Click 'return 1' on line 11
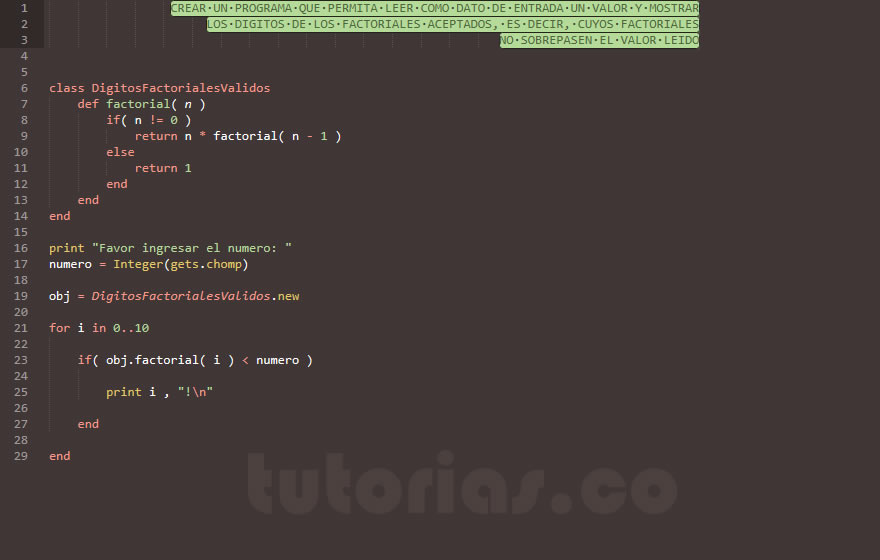Image resolution: width=880 pixels, height=560 pixels. click(163, 168)
